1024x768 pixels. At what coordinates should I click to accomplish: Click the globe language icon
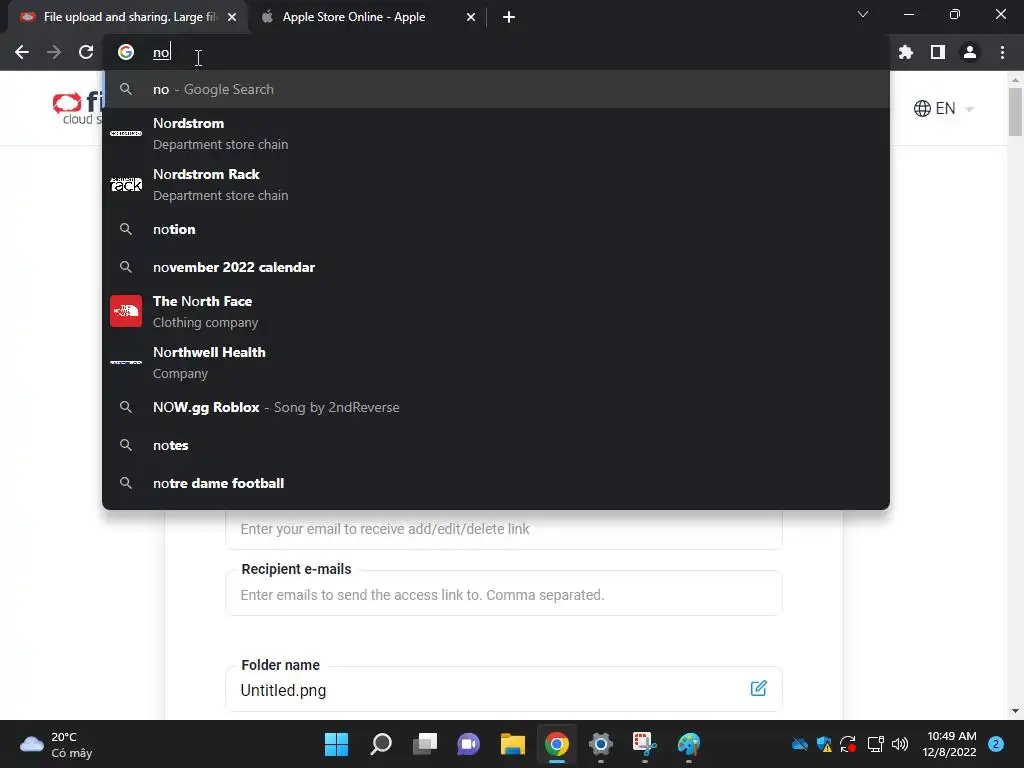point(922,108)
